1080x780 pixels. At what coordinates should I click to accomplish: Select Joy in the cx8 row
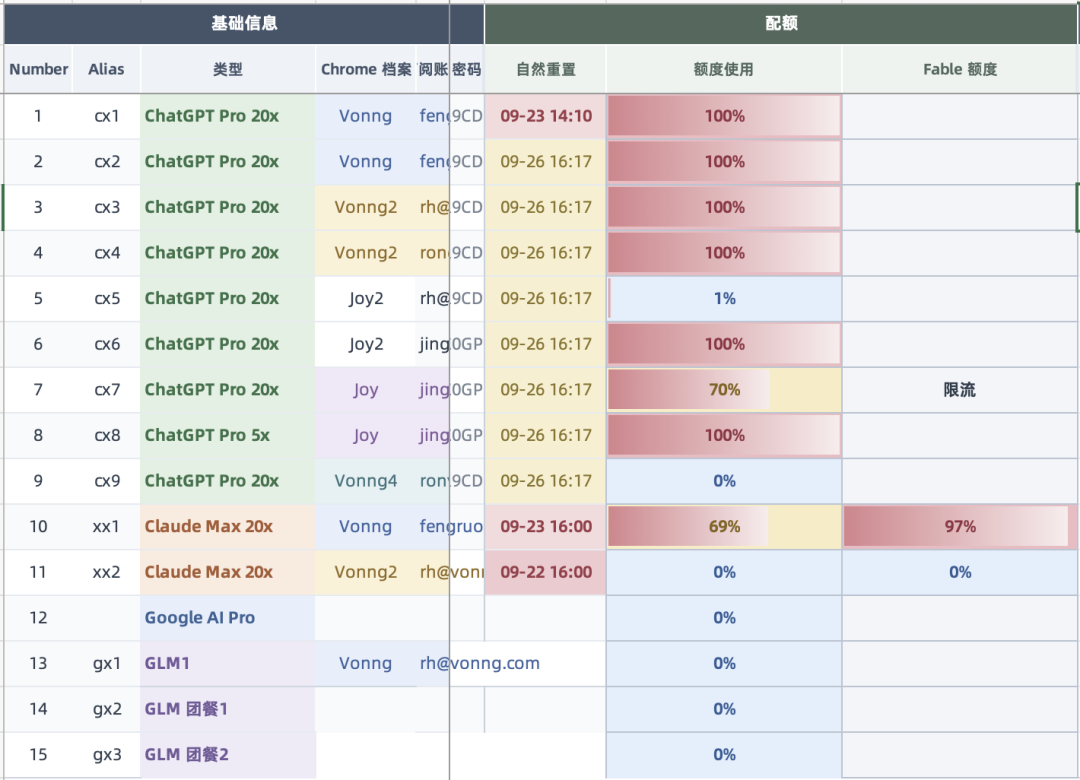click(x=366, y=435)
